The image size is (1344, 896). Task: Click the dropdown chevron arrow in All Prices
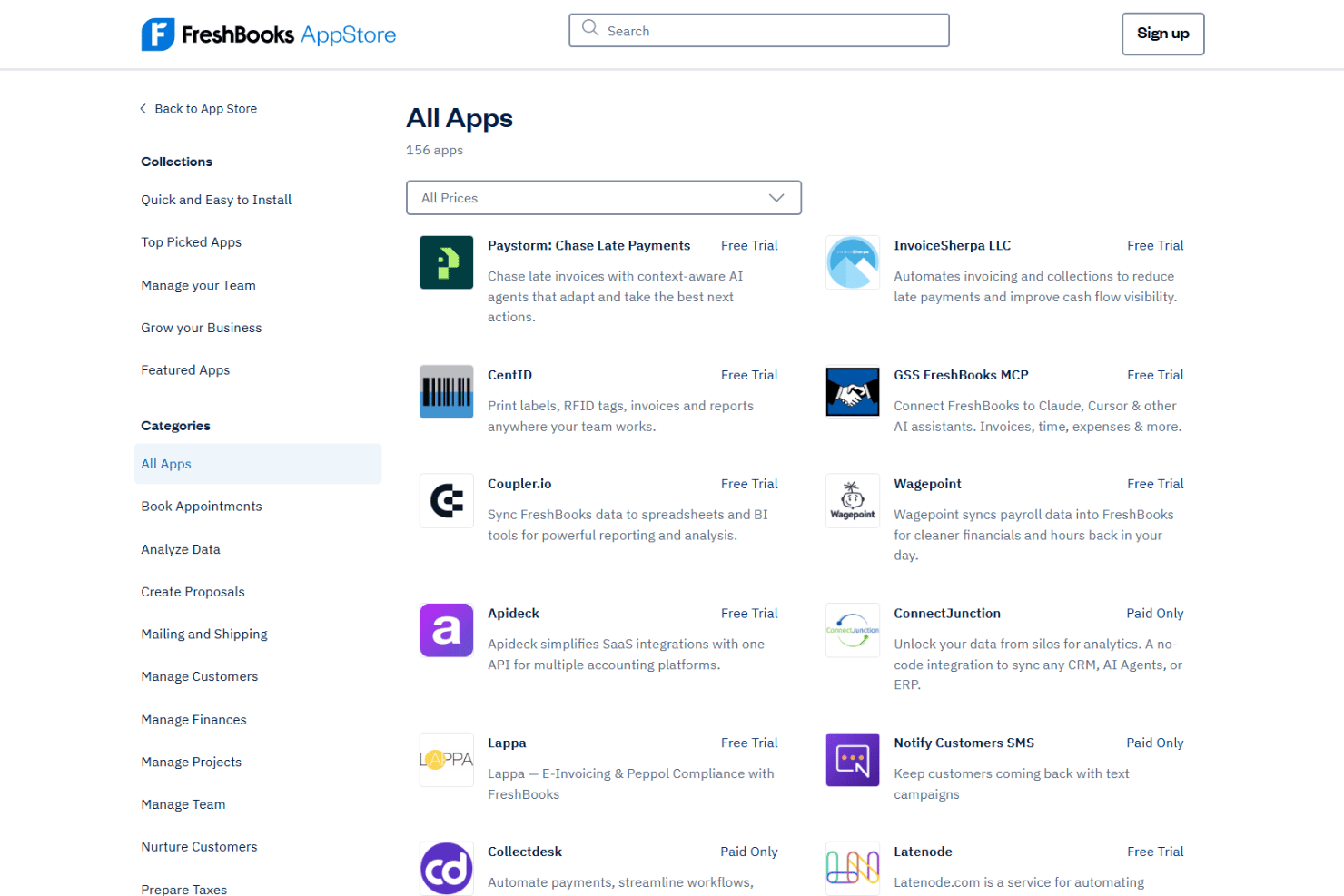tap(776, 198)
